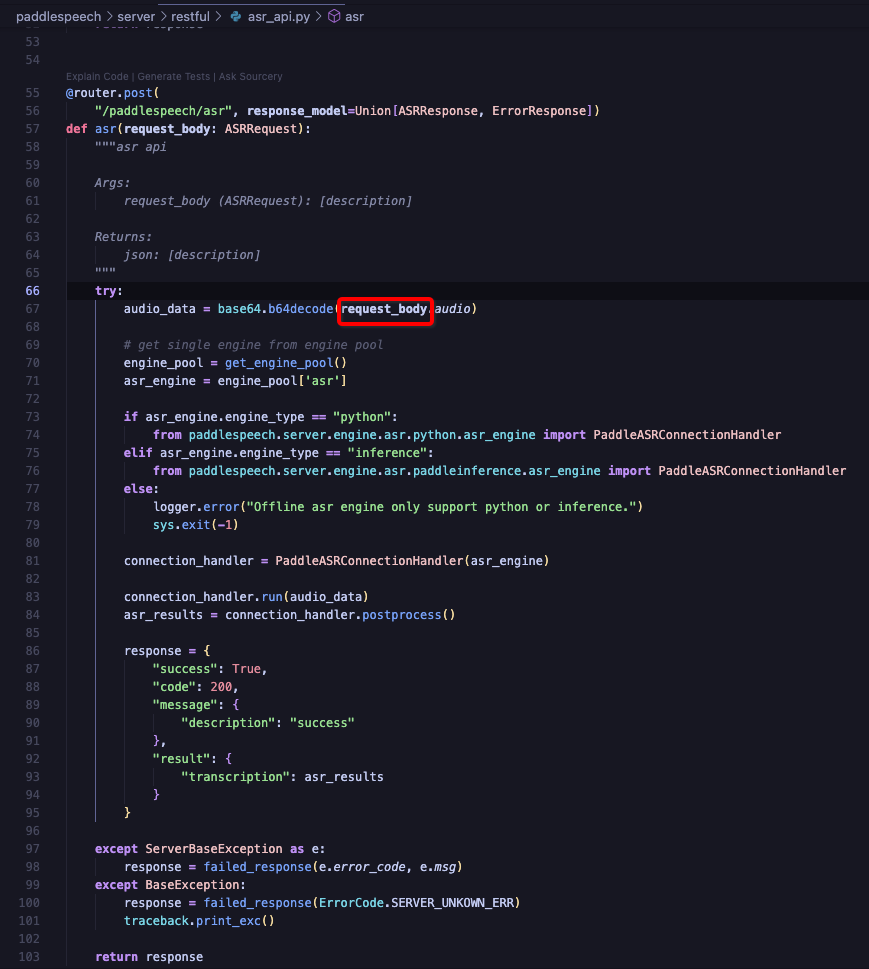
Task: Click line number 103 in the gutter
Action: tap(29, 956)
